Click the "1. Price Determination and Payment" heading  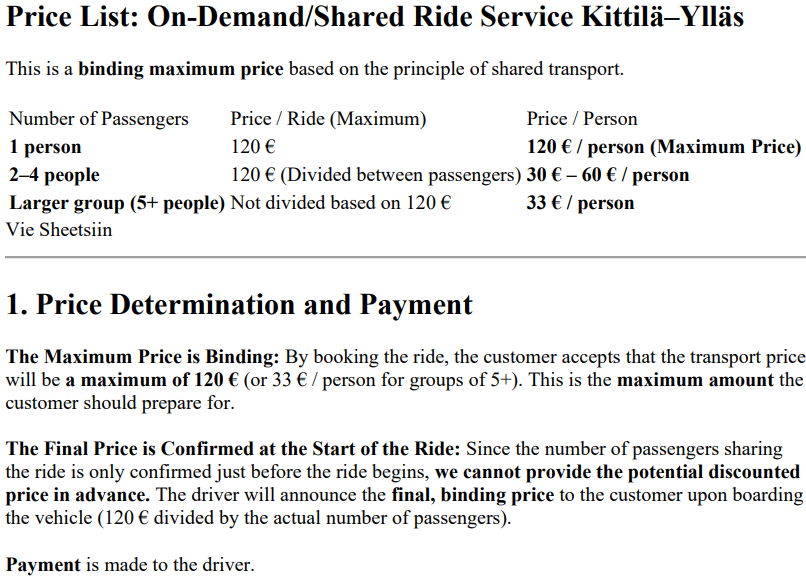click(x=240, y=305)
